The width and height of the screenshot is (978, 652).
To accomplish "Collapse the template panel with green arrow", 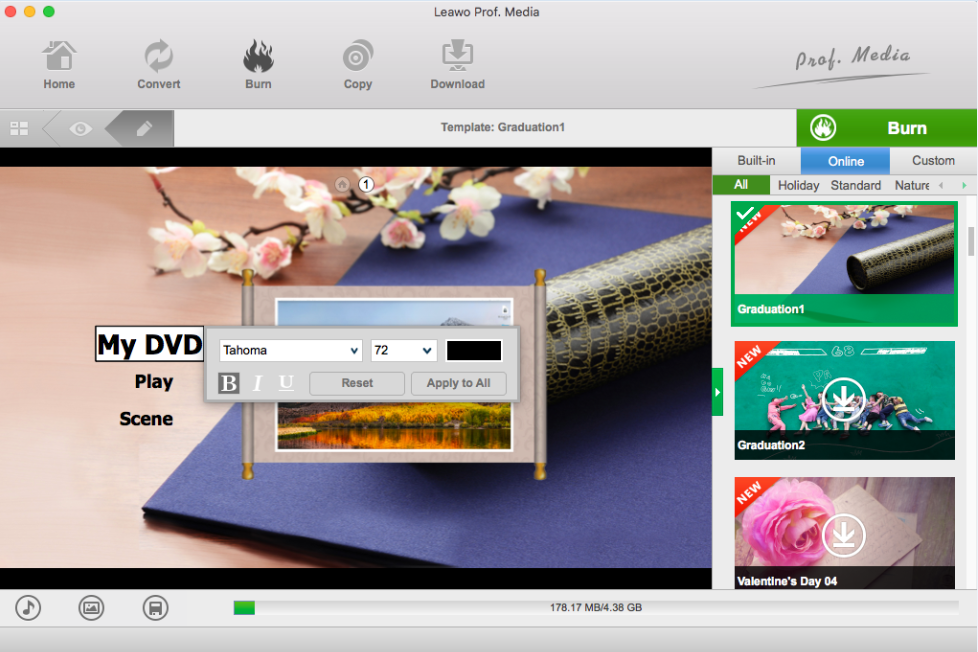I will point(717,392).
